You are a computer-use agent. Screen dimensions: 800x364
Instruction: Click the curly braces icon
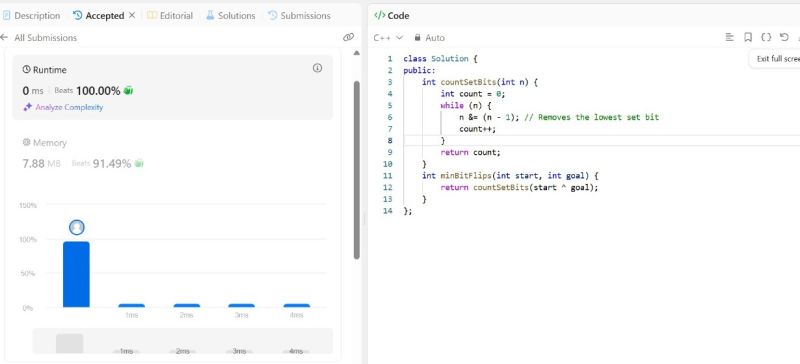point(766,37)
